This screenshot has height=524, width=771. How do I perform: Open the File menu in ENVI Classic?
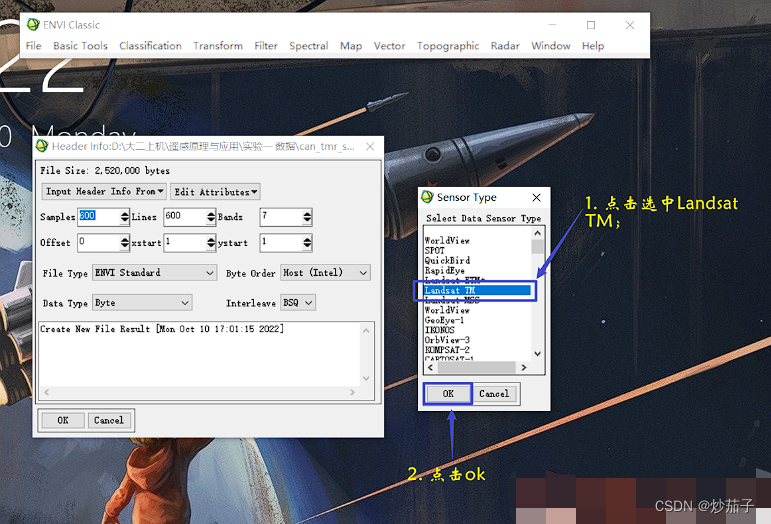click(33, 46)
